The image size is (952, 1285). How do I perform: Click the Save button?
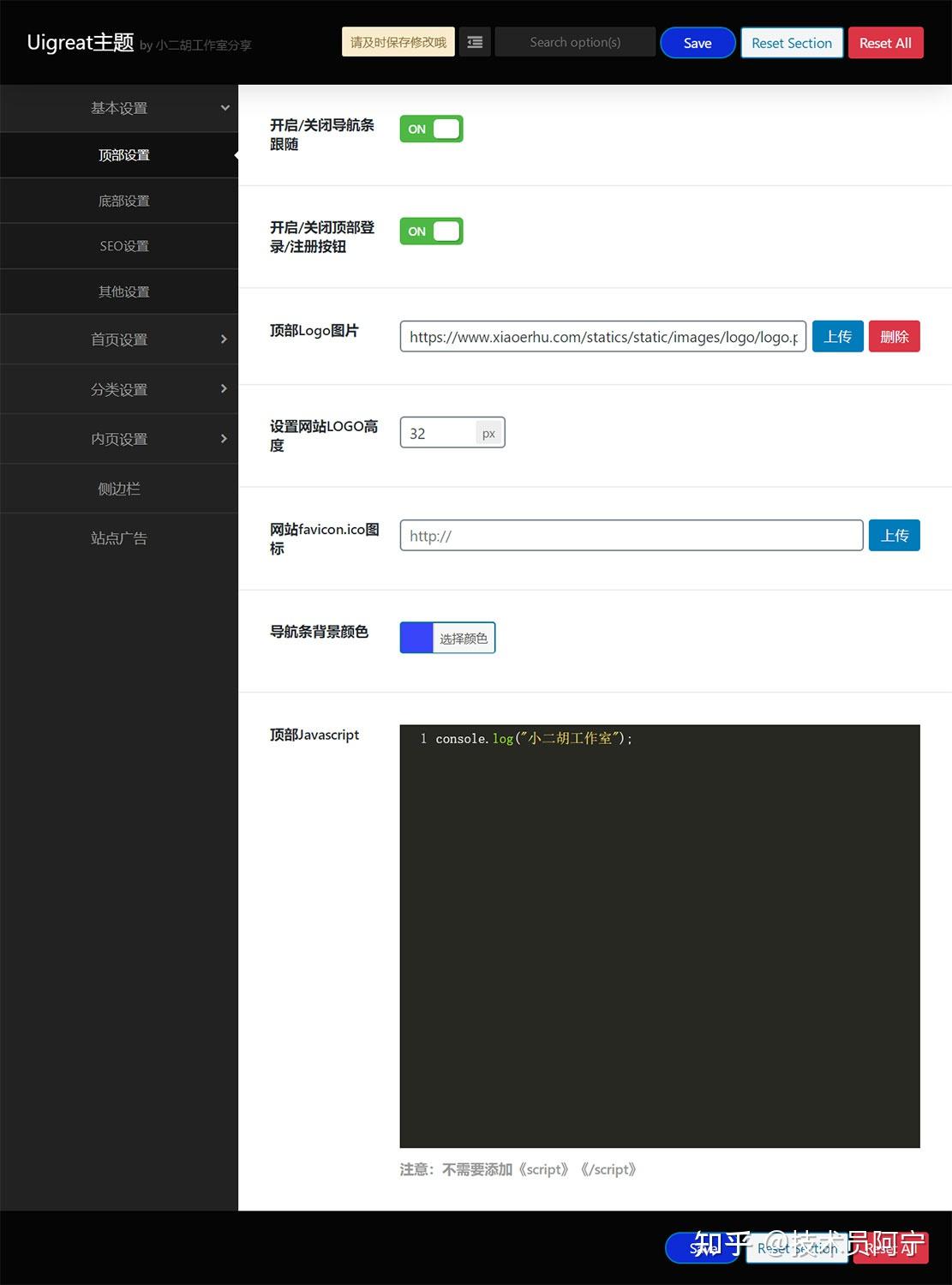(x=697, y=42)
